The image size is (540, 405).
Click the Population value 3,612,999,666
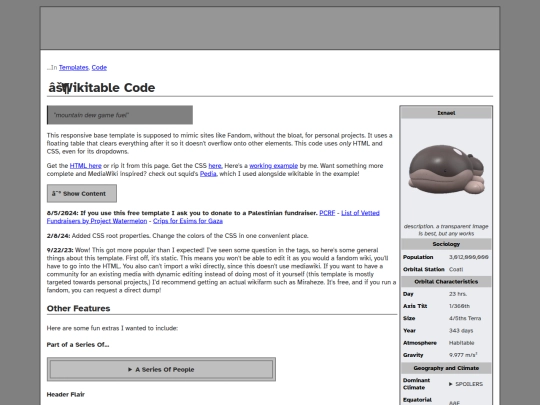tap(469, 257)
